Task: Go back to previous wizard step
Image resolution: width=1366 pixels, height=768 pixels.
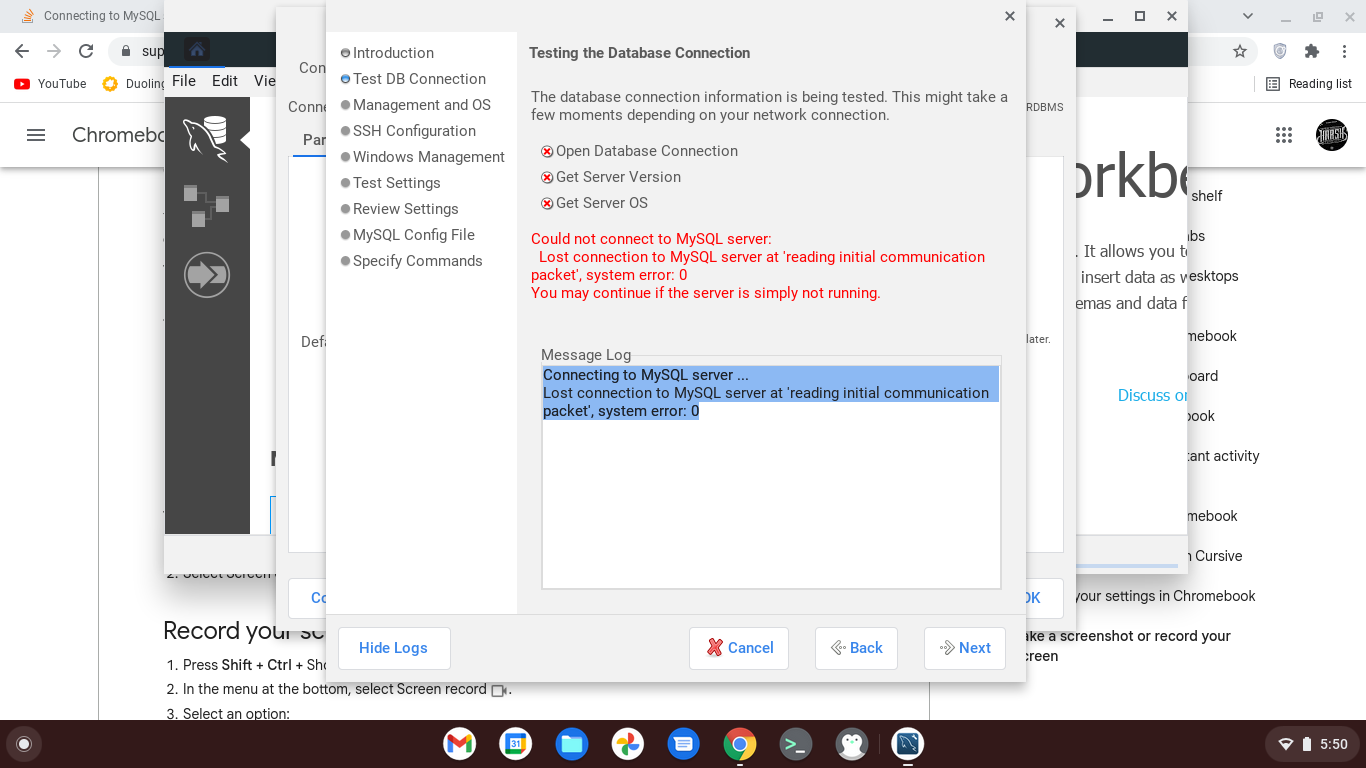Action: tap(856, 648)
